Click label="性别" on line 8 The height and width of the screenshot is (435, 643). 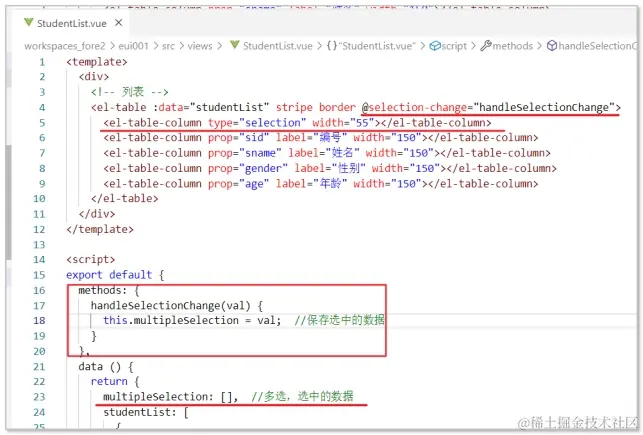pyautogui.click(x=330, y=169)
